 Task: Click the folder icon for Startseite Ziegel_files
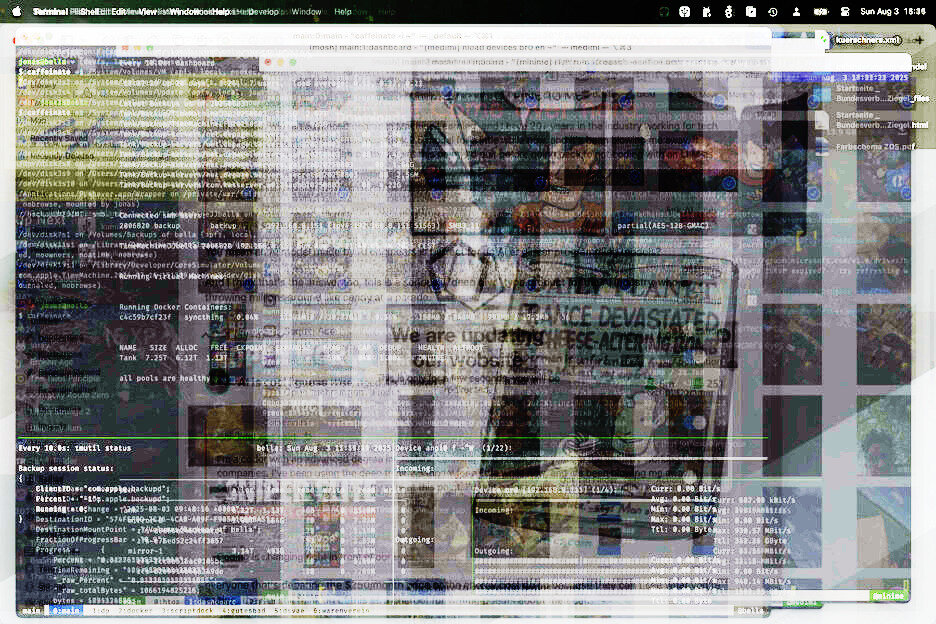pos(823,94)
